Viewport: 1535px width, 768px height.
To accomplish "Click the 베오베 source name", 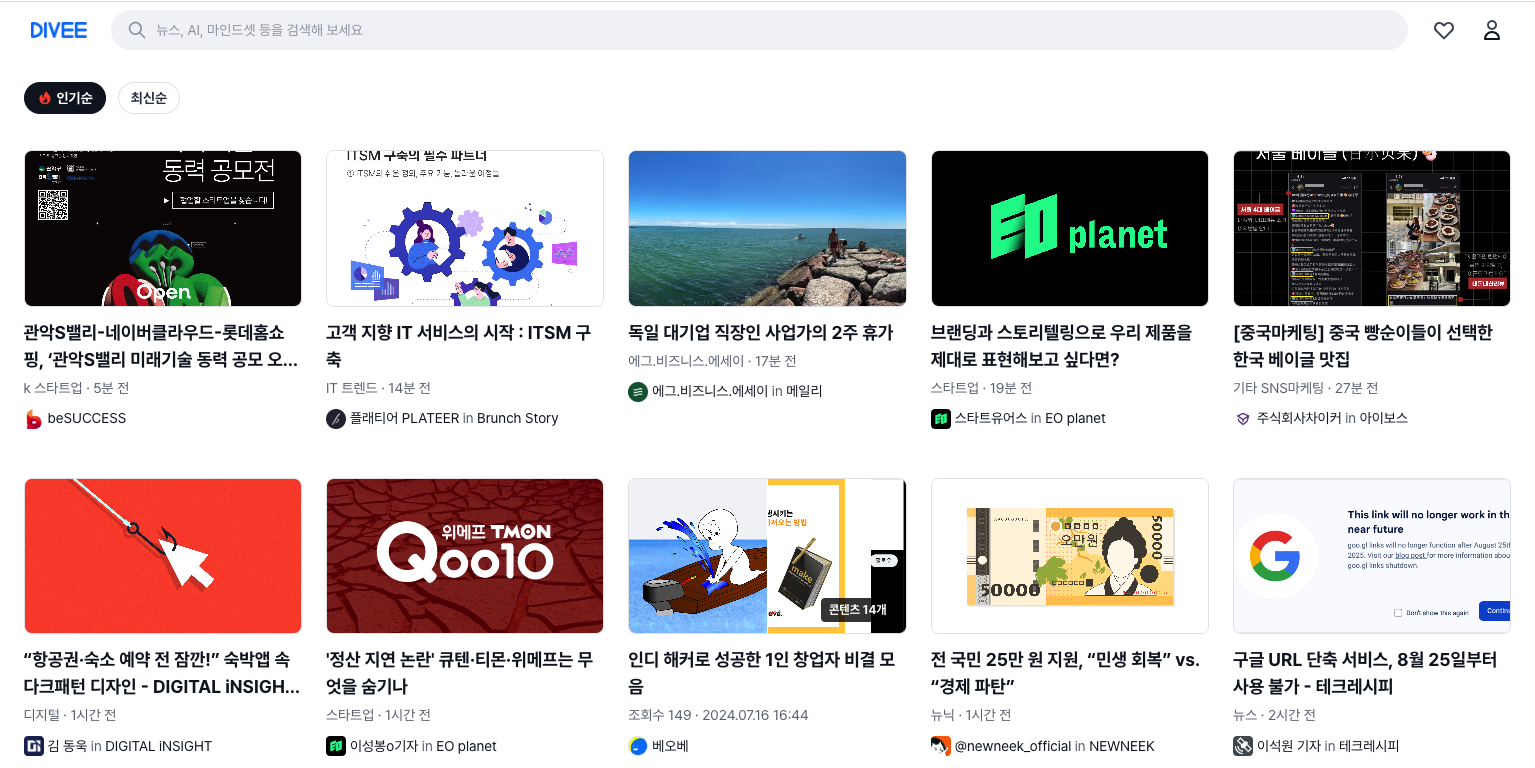I will tap(671, 746).
